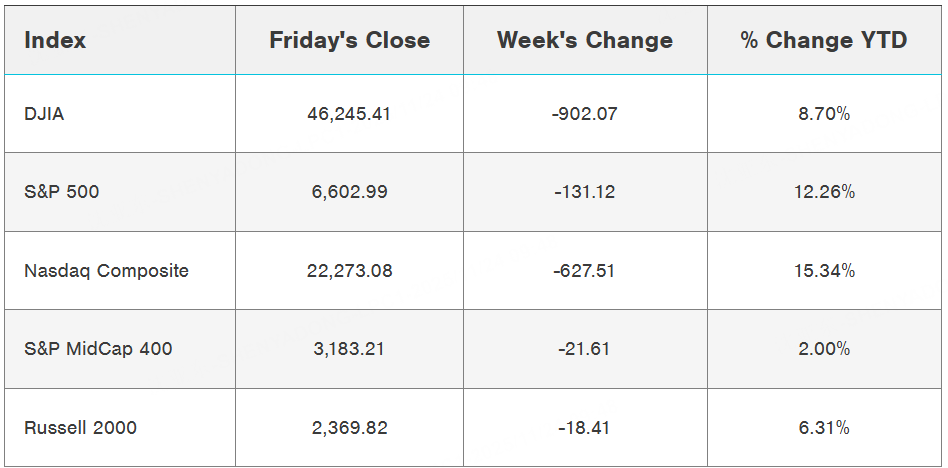Select Russell 2000 close 2,369.82
The height and width of the screenshot is (468, 948).
point(349,428)
